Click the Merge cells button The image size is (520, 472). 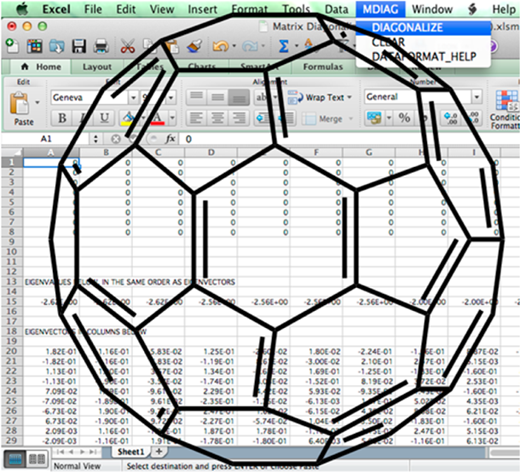pyautogui.click(x=328, y=119)
